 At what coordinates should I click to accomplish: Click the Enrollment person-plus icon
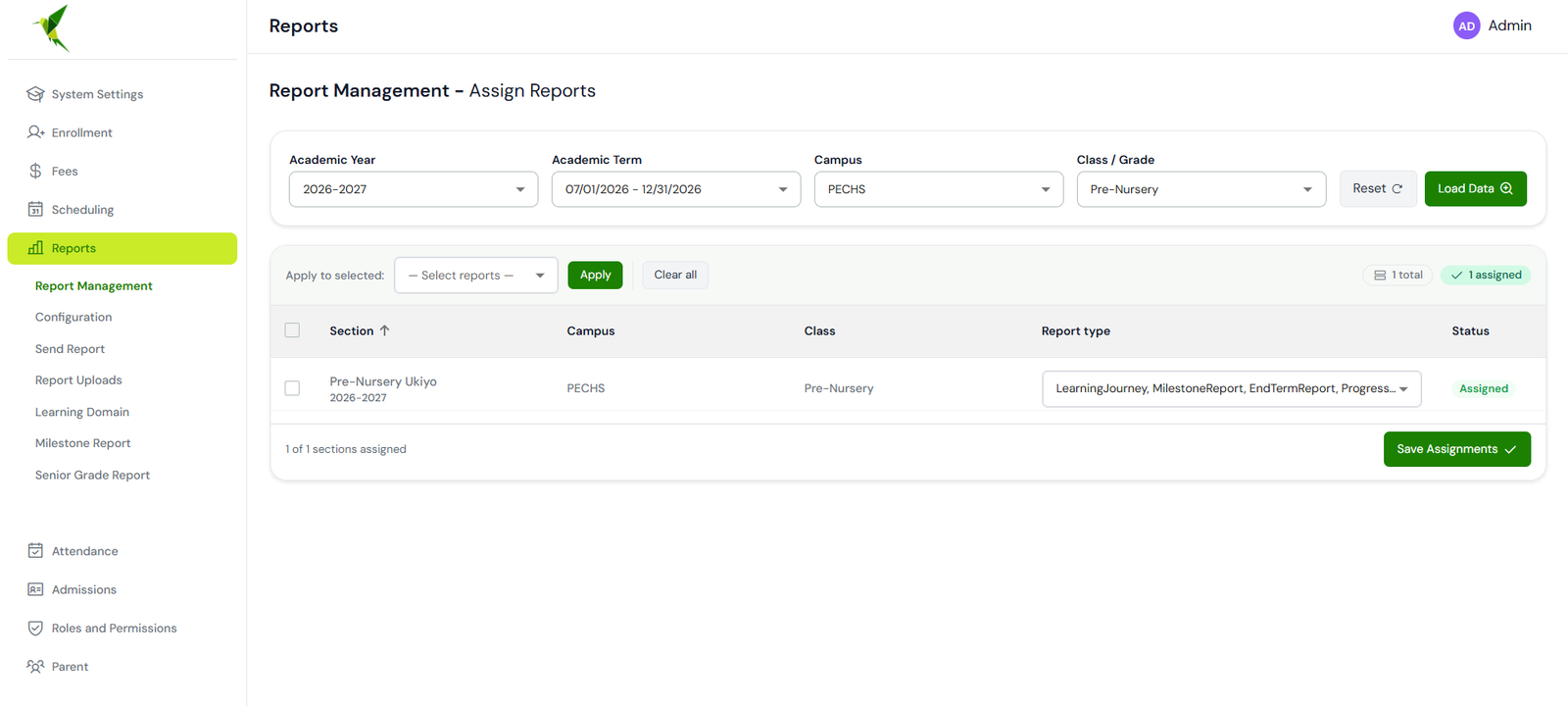[35, 132]
